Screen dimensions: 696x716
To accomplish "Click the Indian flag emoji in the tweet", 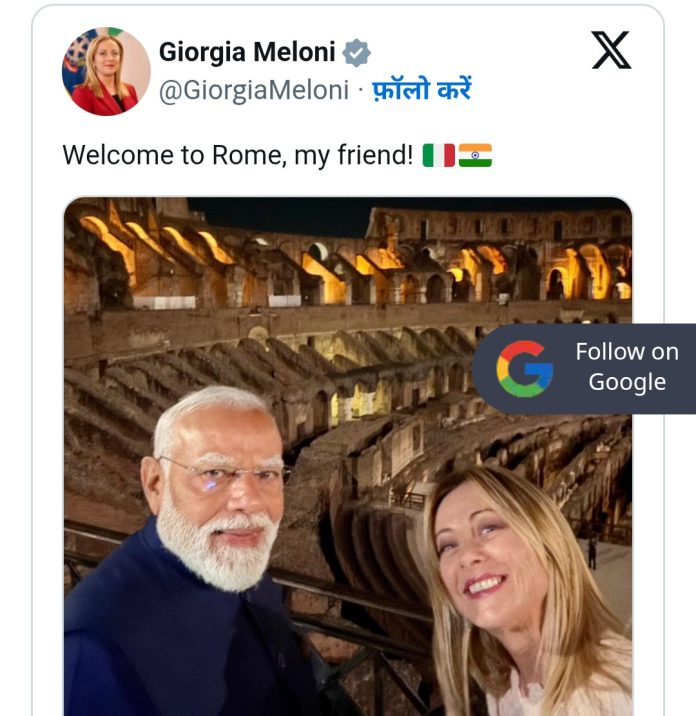I will [x=475, y=155].
